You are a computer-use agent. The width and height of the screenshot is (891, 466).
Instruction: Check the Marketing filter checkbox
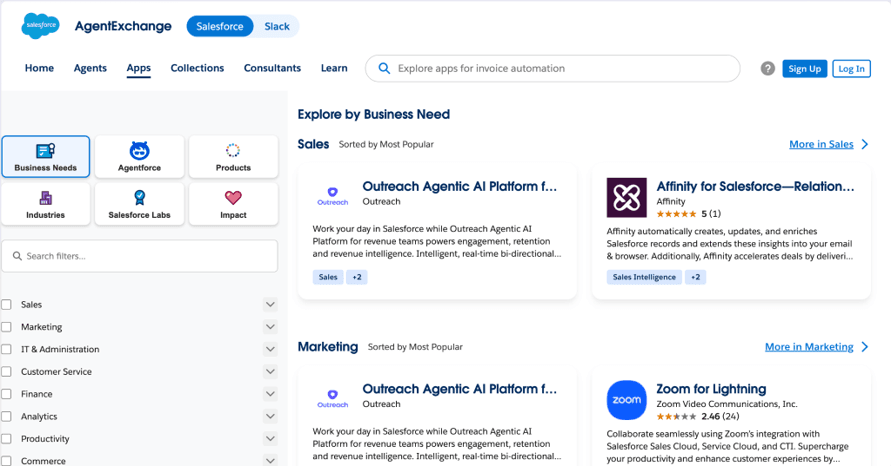6,327
